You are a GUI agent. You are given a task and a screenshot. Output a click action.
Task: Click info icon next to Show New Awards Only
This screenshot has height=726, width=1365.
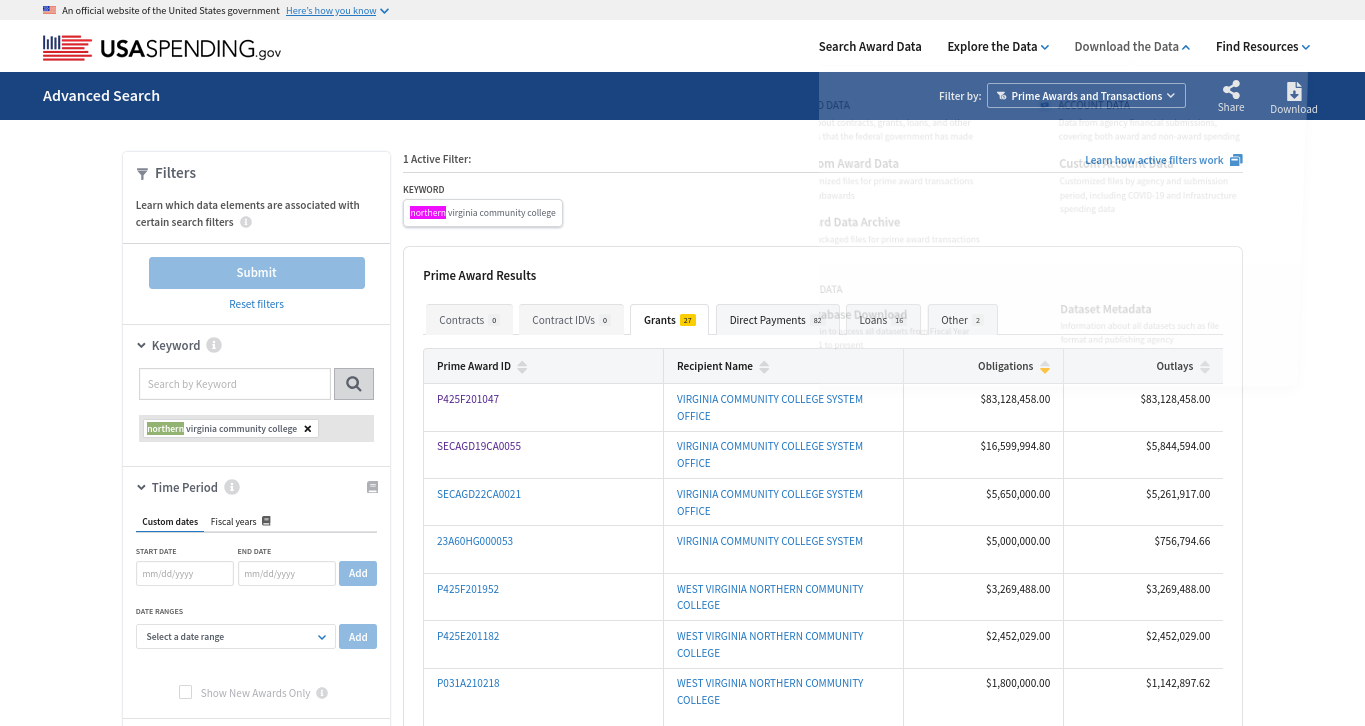pos(322,693)
